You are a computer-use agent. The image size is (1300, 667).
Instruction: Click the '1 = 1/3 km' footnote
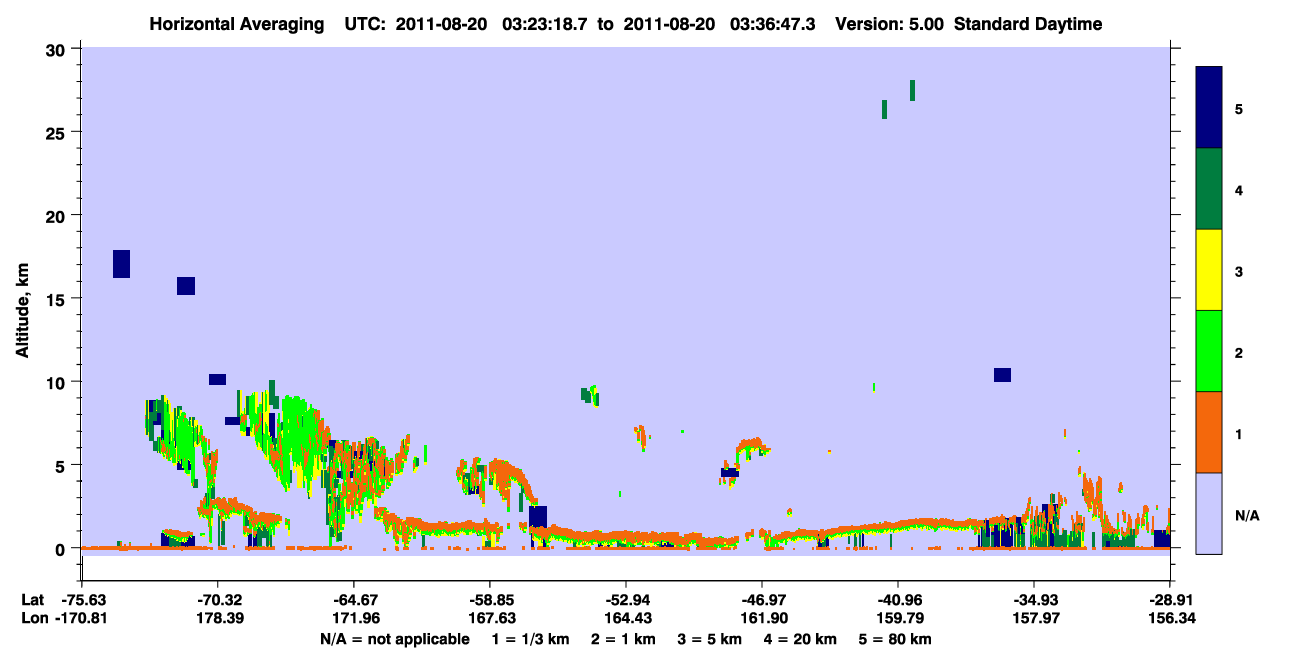coord(531,639)
